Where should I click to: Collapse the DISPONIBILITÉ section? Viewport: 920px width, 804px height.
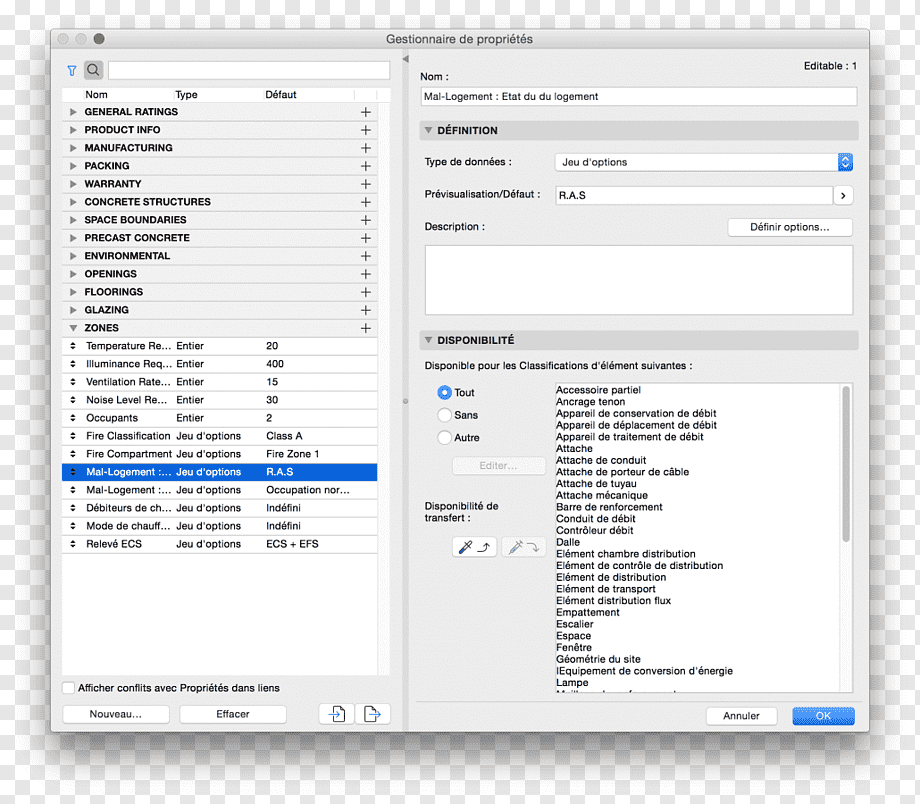coord(428,340)
